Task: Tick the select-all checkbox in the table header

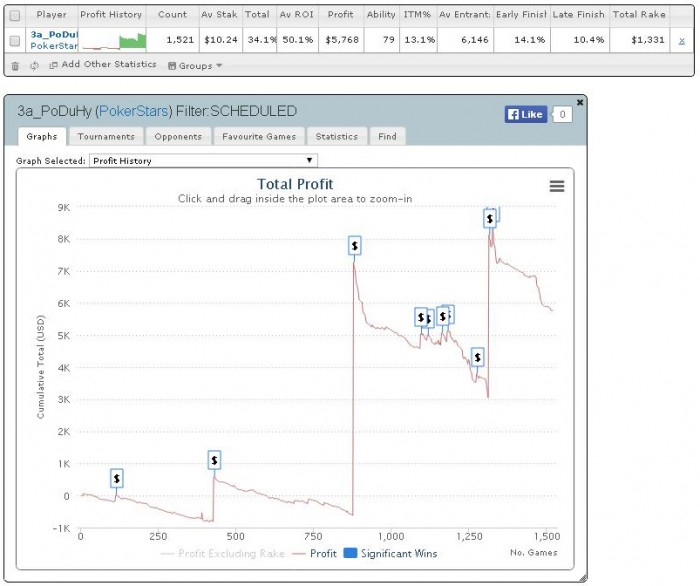Action: click(x=15, y=16)
